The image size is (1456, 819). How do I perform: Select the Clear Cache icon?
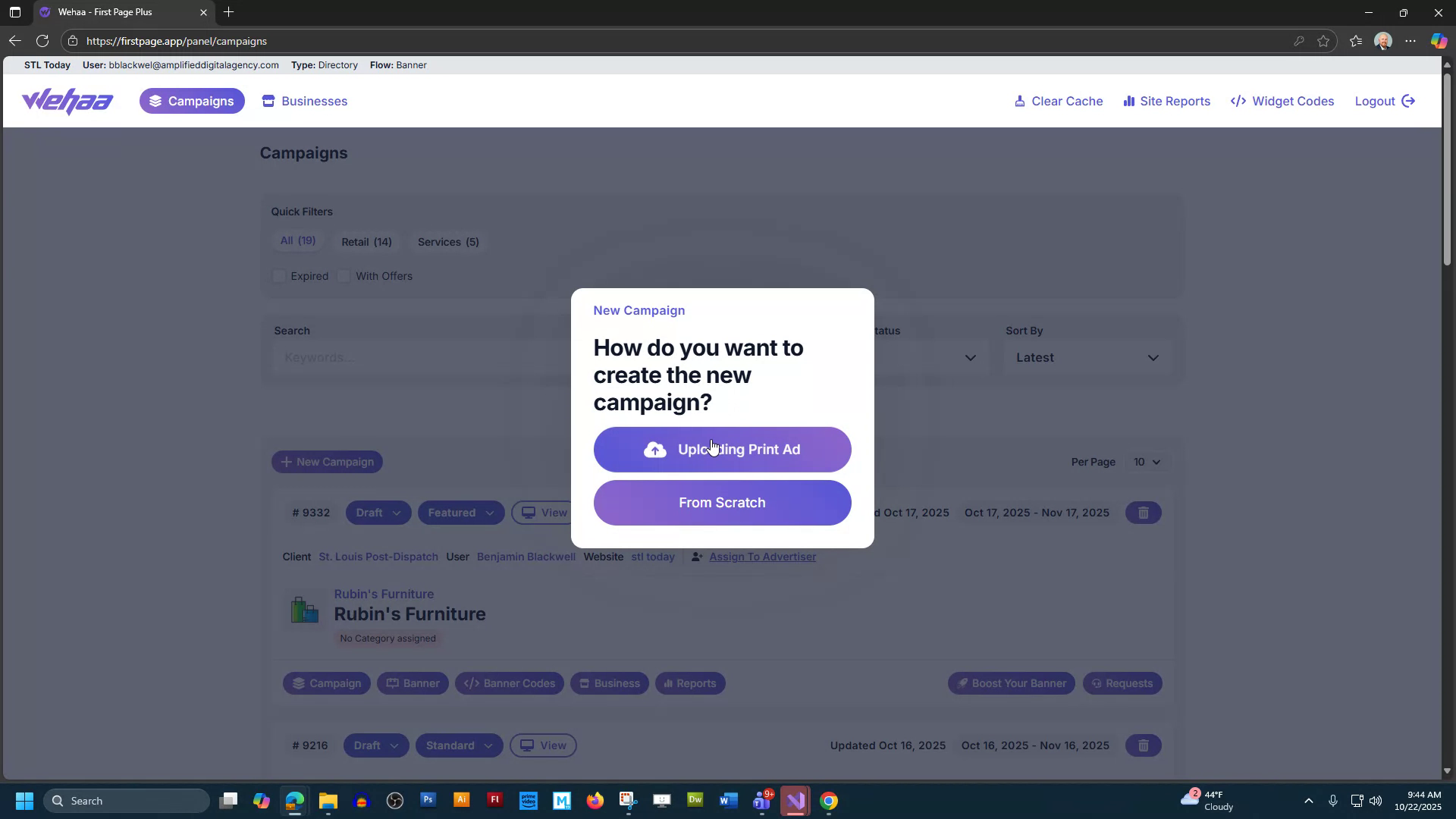(1021, 101)
